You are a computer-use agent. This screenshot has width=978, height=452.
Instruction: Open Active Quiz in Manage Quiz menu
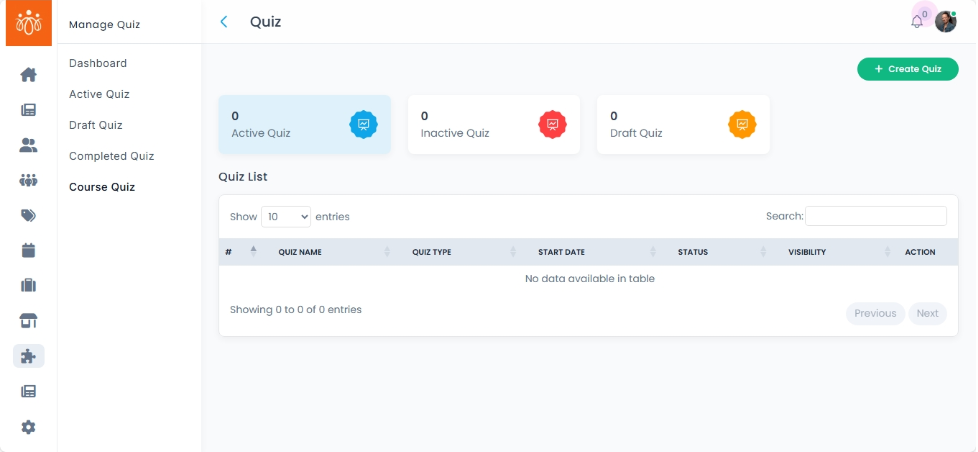click(x=99, y=94)
